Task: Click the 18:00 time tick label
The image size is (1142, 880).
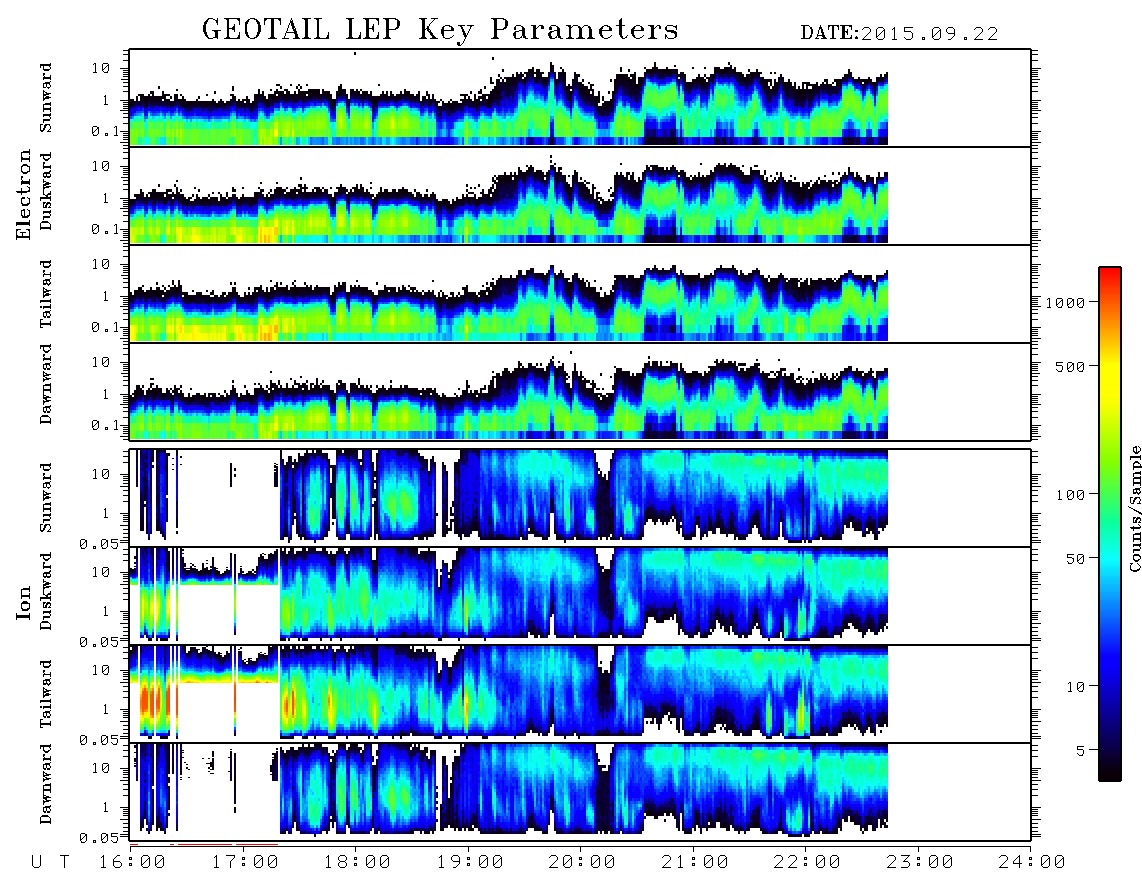Action: (357, 863)
